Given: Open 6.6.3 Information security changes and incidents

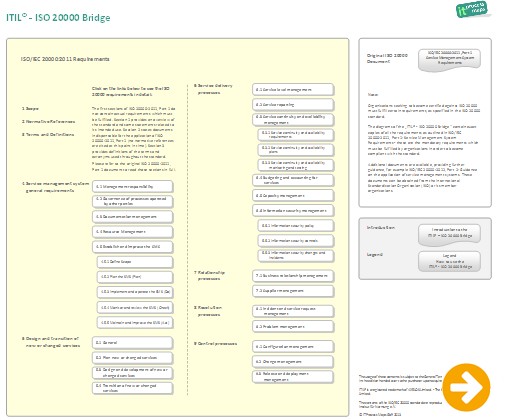Looking at the screenshot, I should [x=296, y=256].
